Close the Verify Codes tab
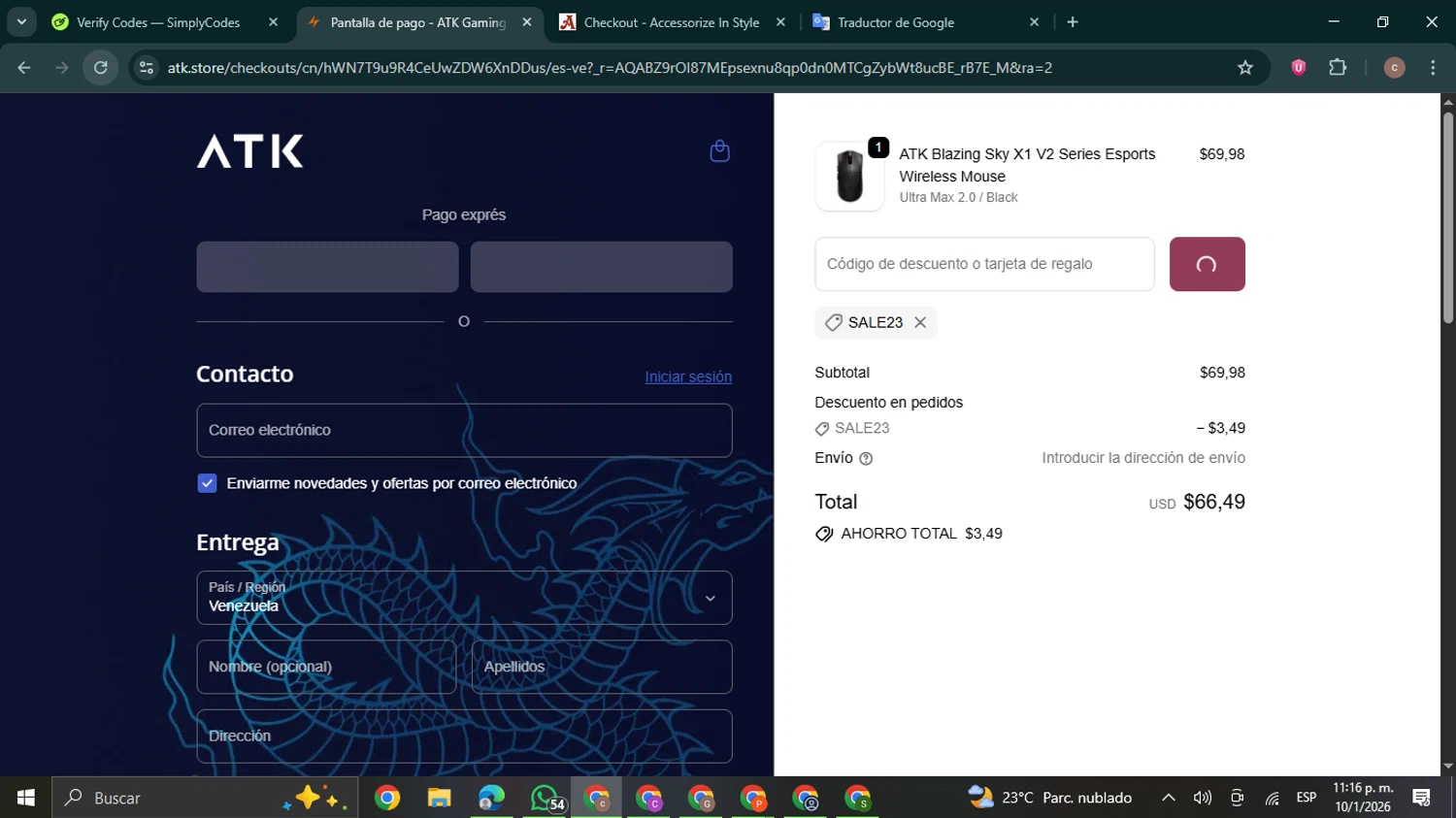Viewport: 1456px width, 818px height. tap(273, 22)
